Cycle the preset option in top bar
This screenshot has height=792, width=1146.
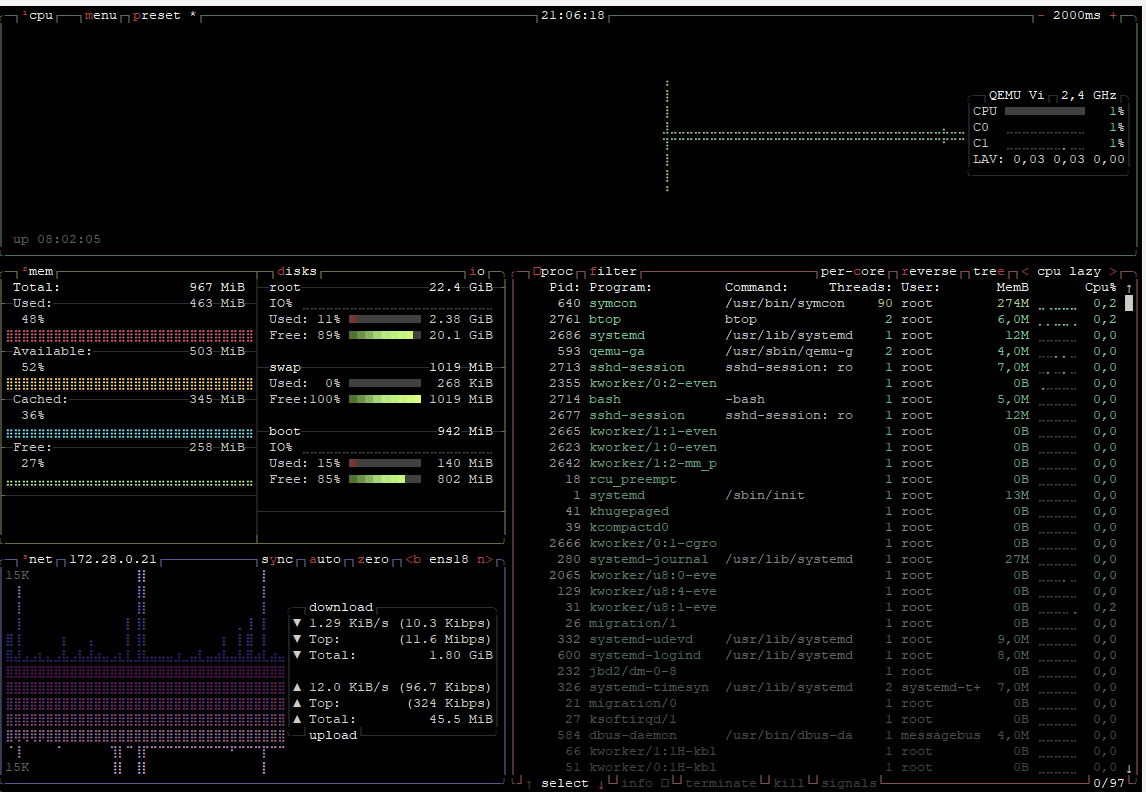tap(157, 16)
